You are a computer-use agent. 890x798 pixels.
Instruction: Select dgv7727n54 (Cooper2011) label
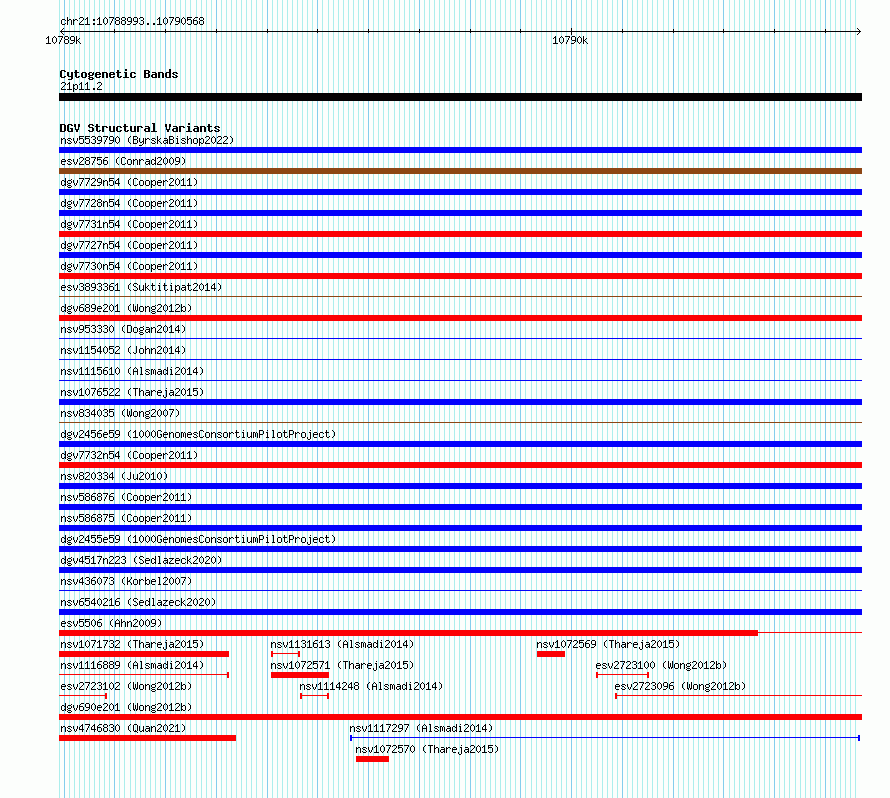(x=129, y=245)
